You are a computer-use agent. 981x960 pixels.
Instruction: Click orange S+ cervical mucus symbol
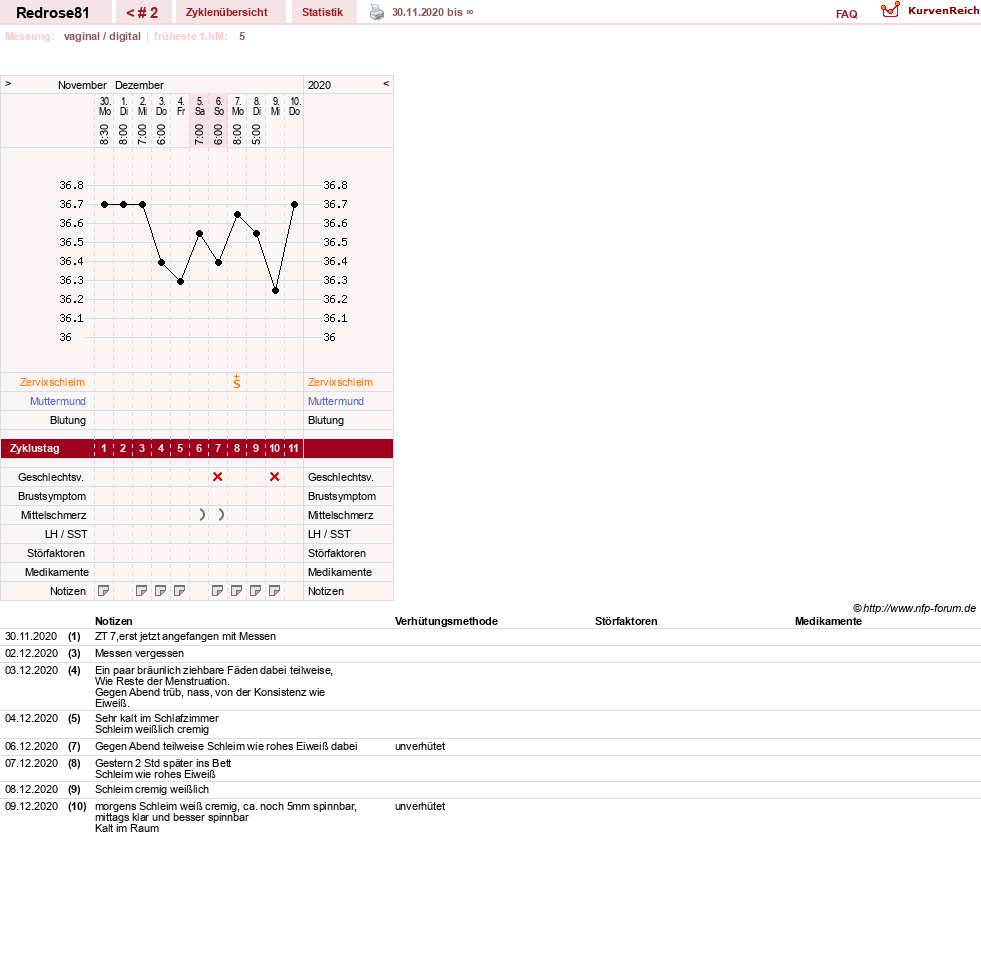236,381
